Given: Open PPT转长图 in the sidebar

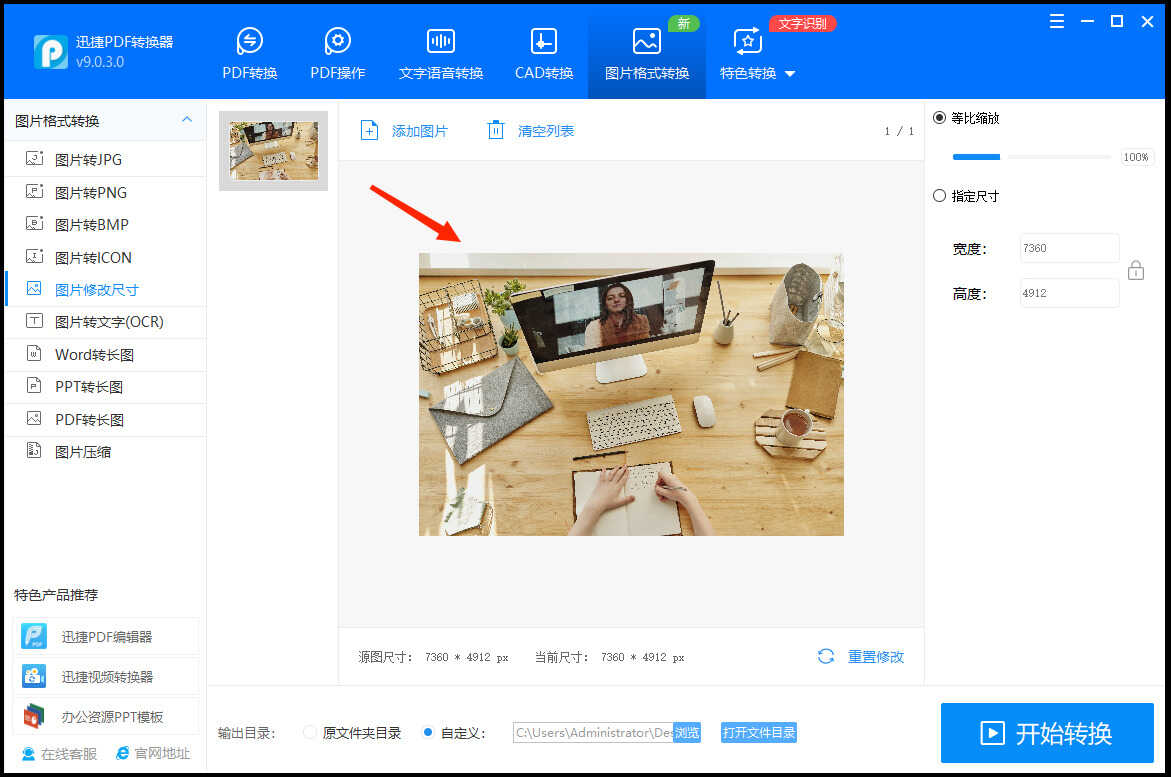Looking at the screenshot, I should [x=105, y=387].
